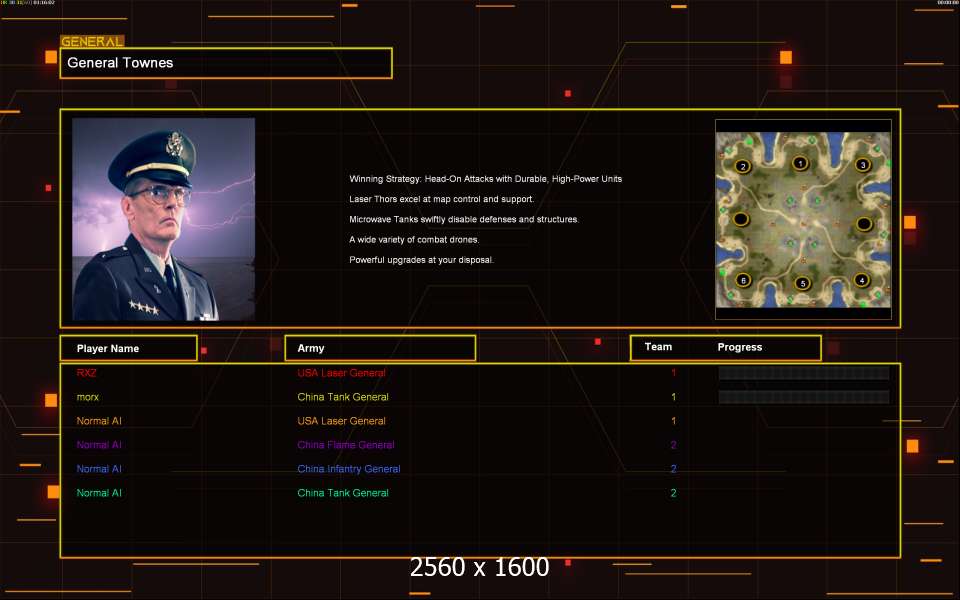Click the orange AI's USA Laser General army
This screenshot has height=600, width=960.
(342, 421)
